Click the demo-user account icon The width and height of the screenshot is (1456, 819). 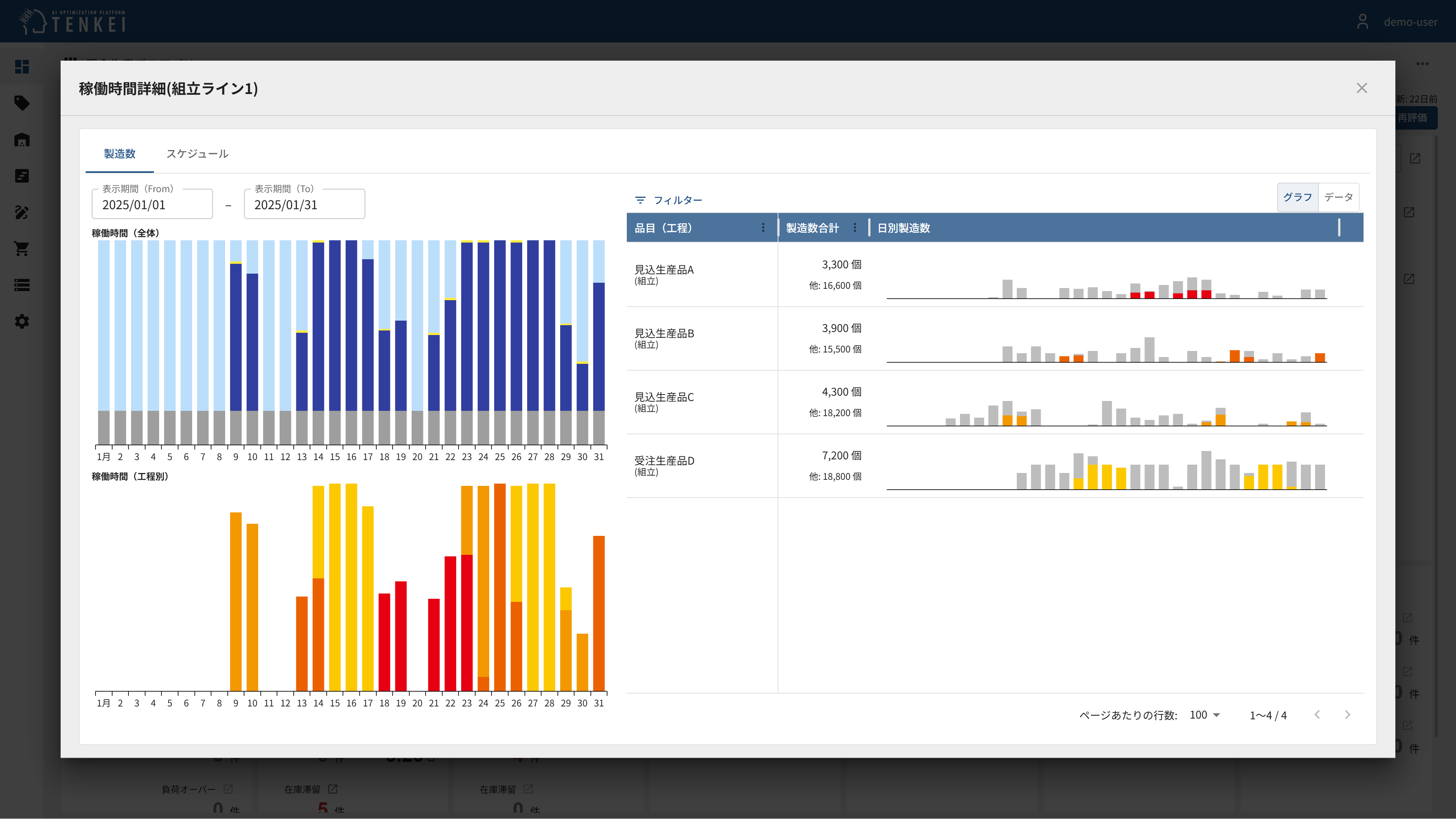tap(1363, 22)
